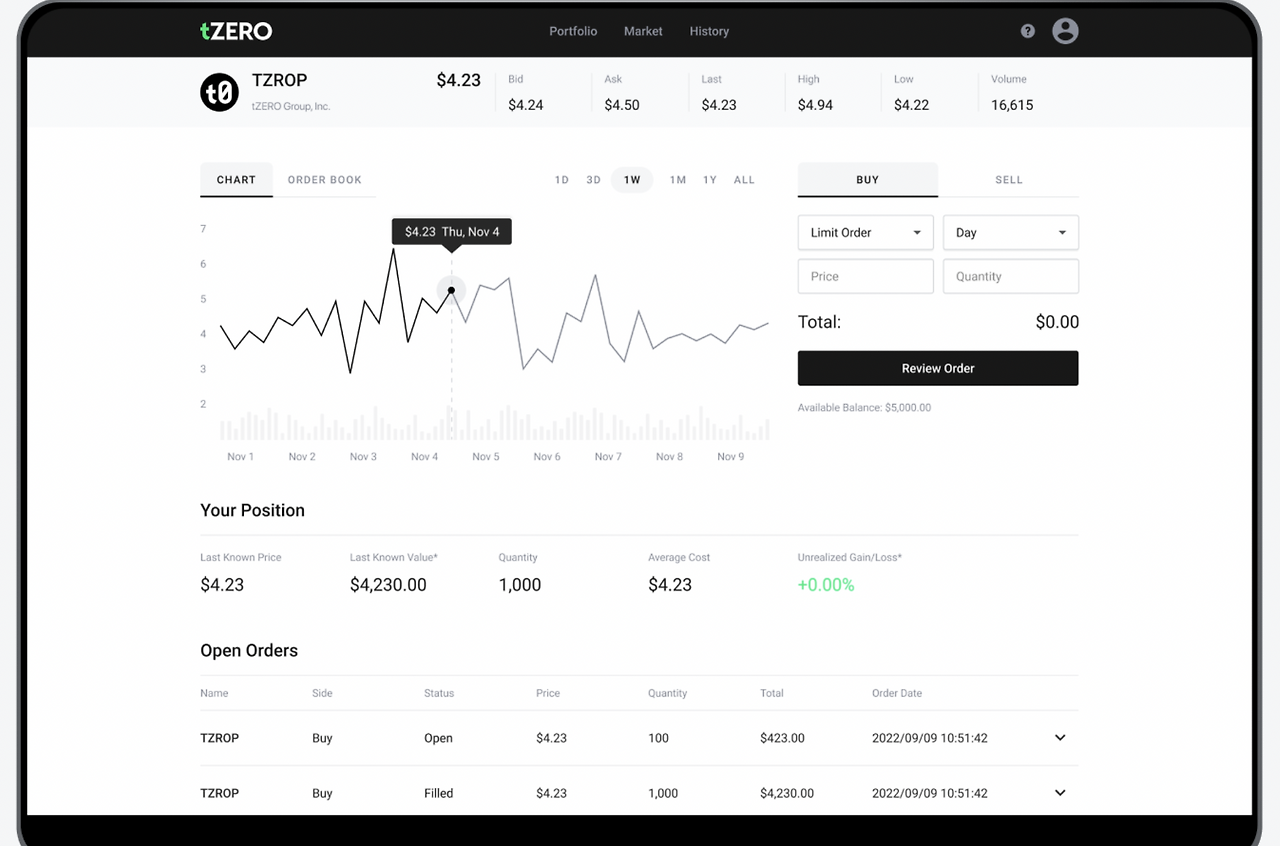Click the position Quantity 1,000 value
The width and height of the screenshot is (1280, 846).
click(520, 585)
